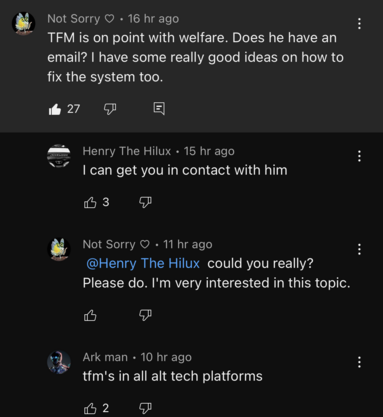The image size is (383, 417).
Task: Like the top Not Sorry comment
Action: tap(55, 109)
